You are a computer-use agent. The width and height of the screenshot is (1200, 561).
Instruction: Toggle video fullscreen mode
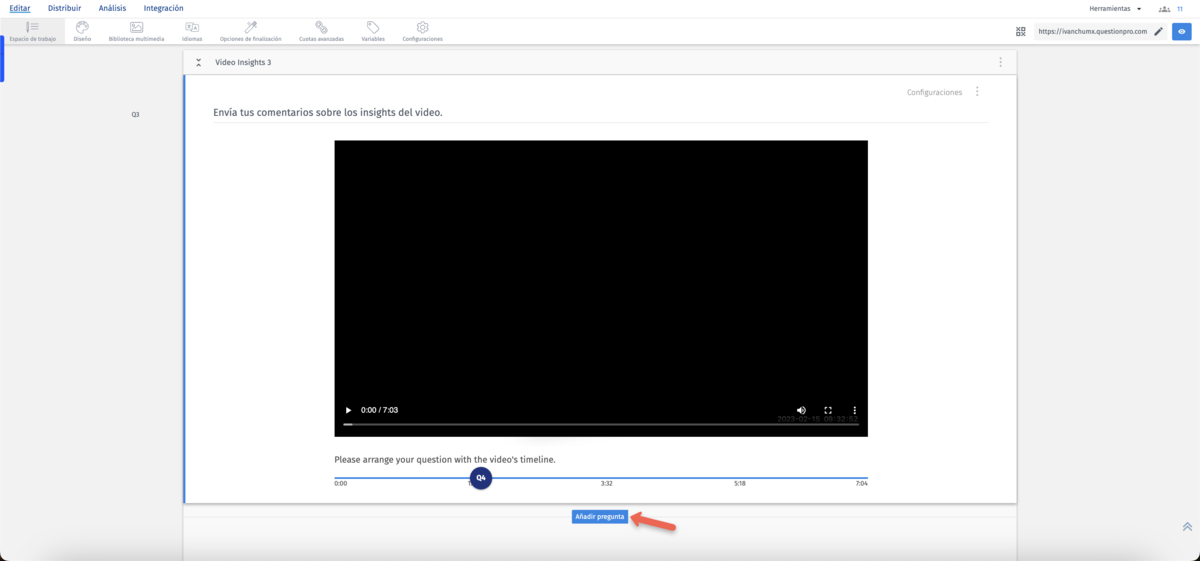point(828,410)
